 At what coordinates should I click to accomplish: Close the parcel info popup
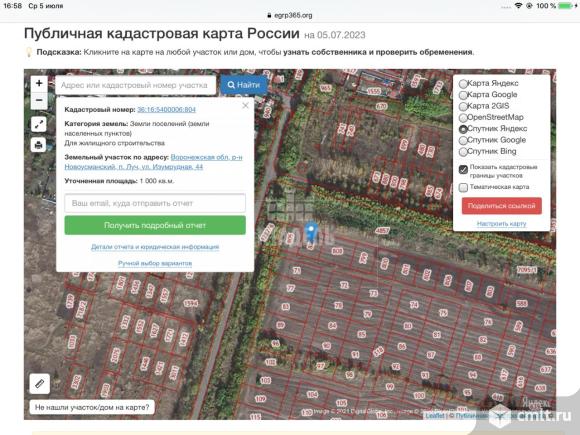pyautogui.click(x=245, y=106)
